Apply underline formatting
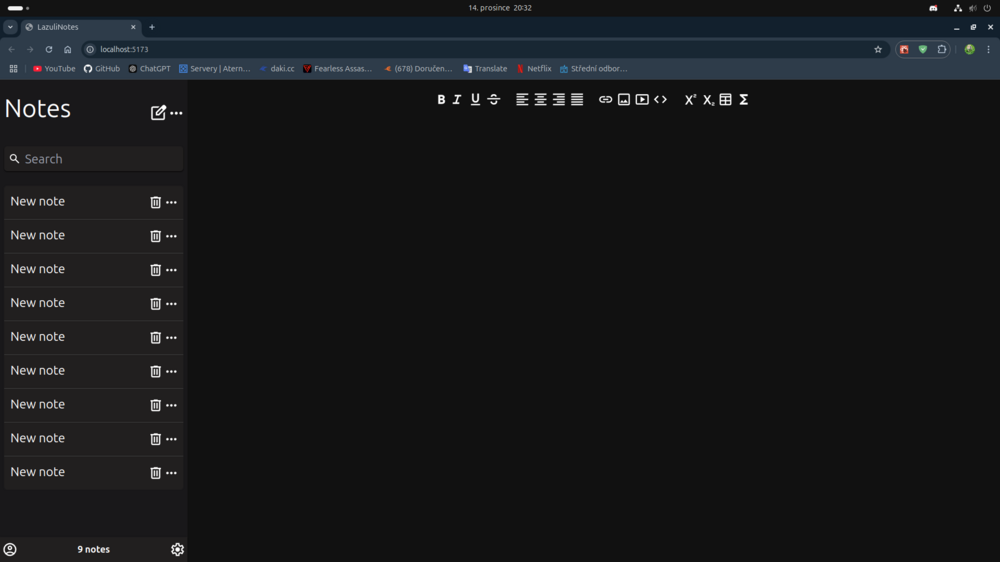The image size is (1000, 562). click(475, 100)
